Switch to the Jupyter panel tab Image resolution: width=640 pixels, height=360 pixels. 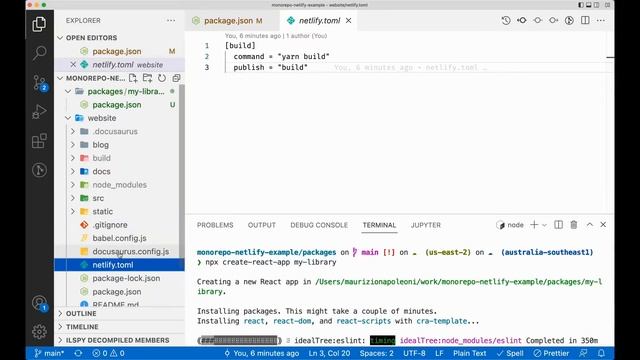pyautogui.click(x=426, y=225)
